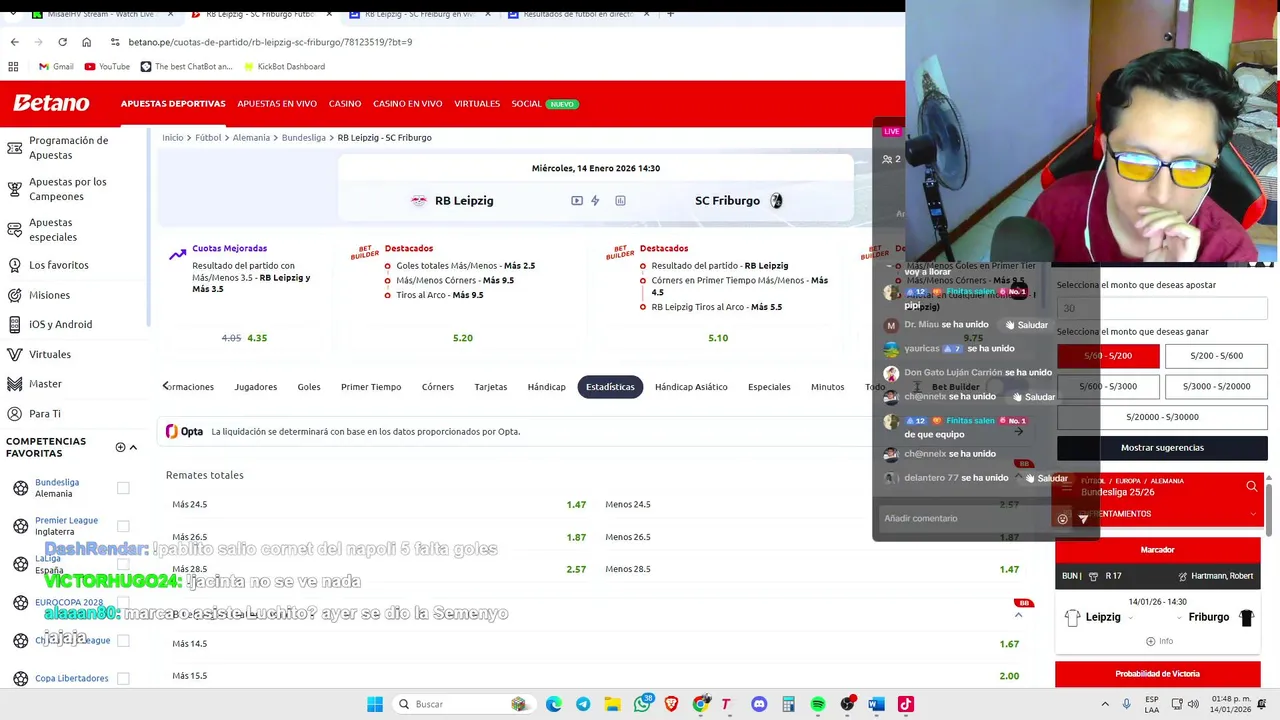The height and width of the screenshot is (720, 1280).
Task: Send comment with the paper plane icon
Action: 1083,519
